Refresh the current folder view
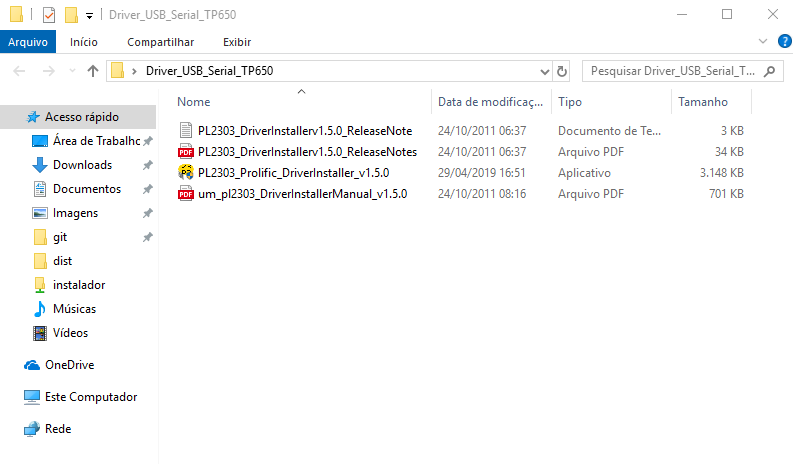 (561, 71)
